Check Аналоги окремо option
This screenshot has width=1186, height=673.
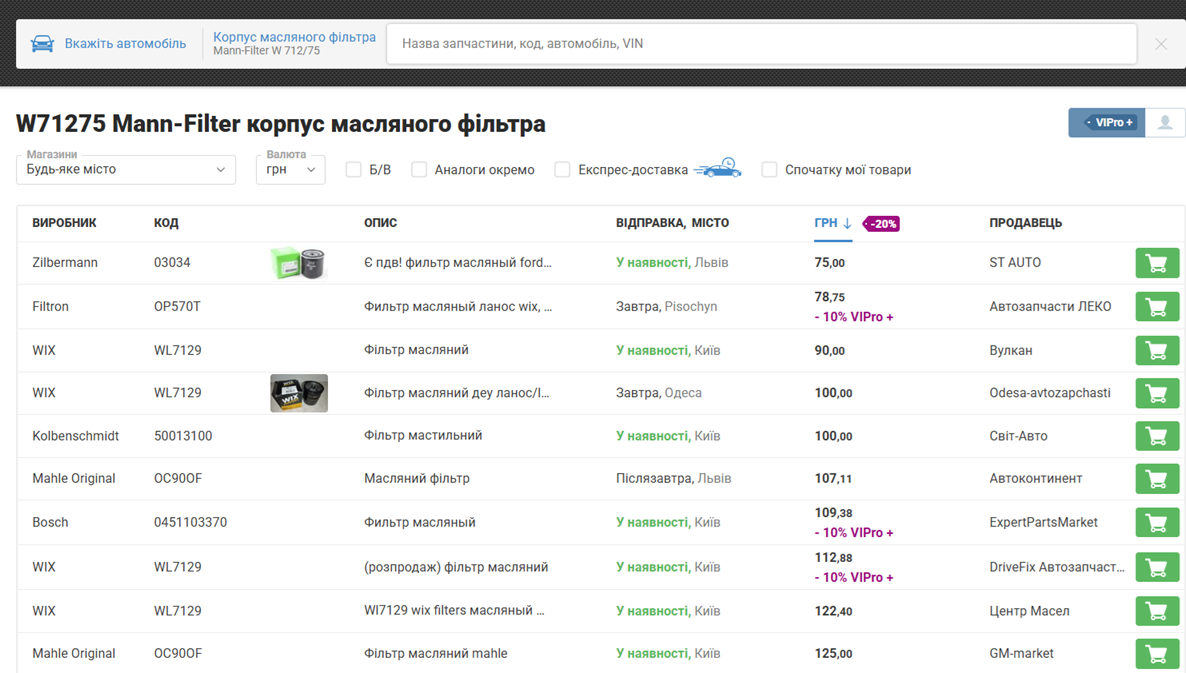(x=419, y=169)
